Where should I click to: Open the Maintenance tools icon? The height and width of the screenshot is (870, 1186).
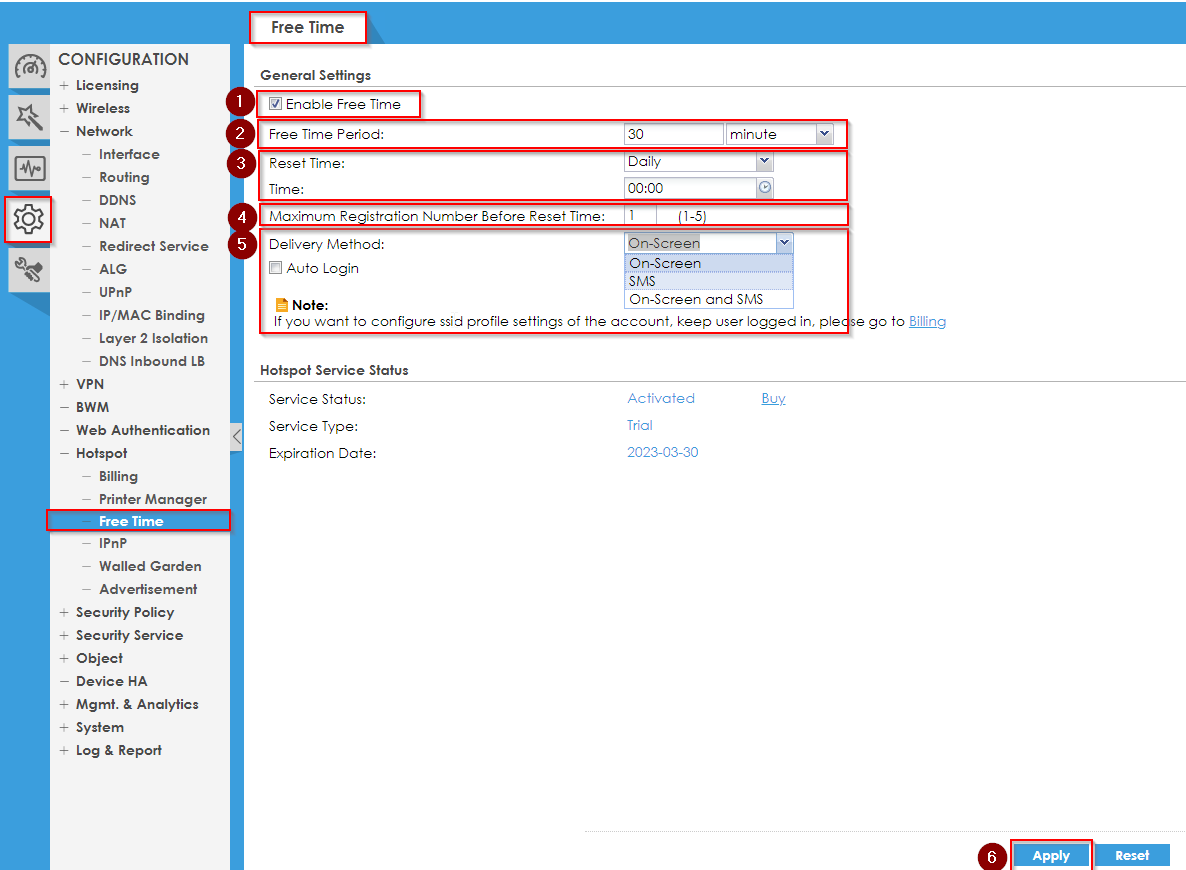pyautogui.click(x=30, y=268)
